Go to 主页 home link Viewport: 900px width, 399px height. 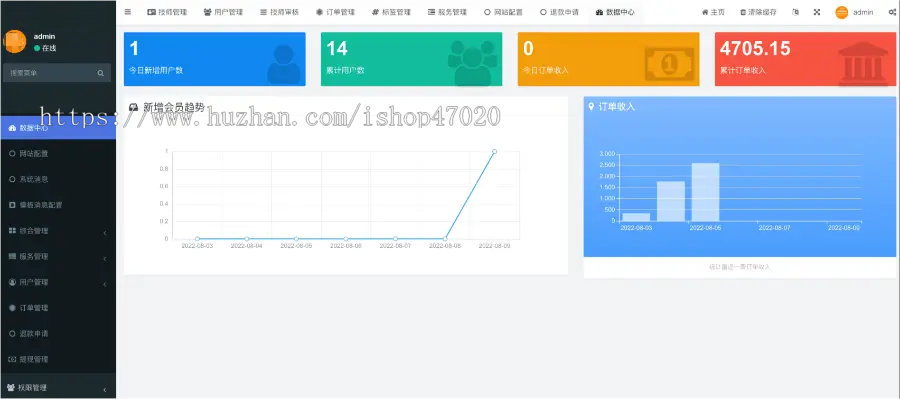tap(713, 12)
